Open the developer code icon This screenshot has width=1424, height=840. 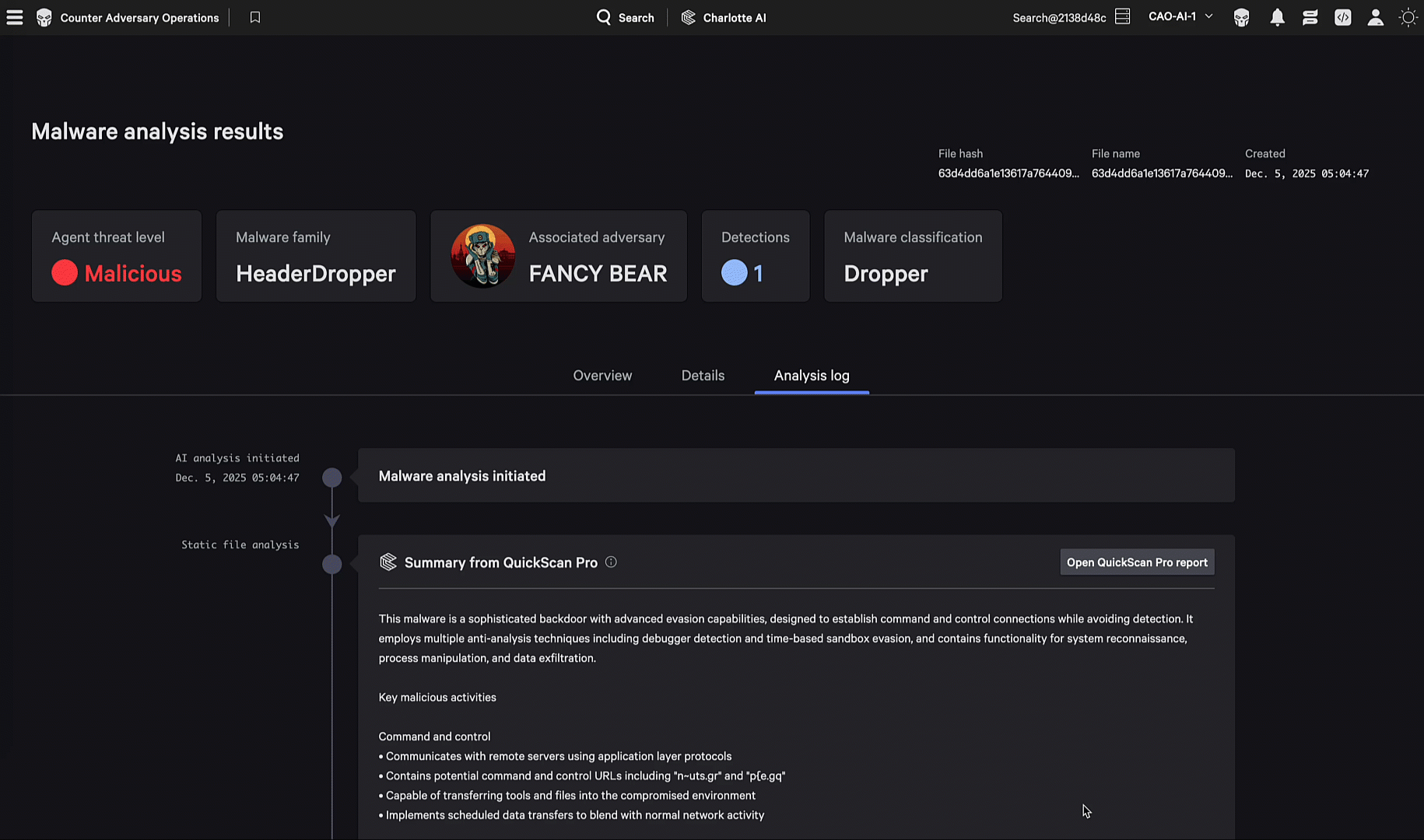1343,17
